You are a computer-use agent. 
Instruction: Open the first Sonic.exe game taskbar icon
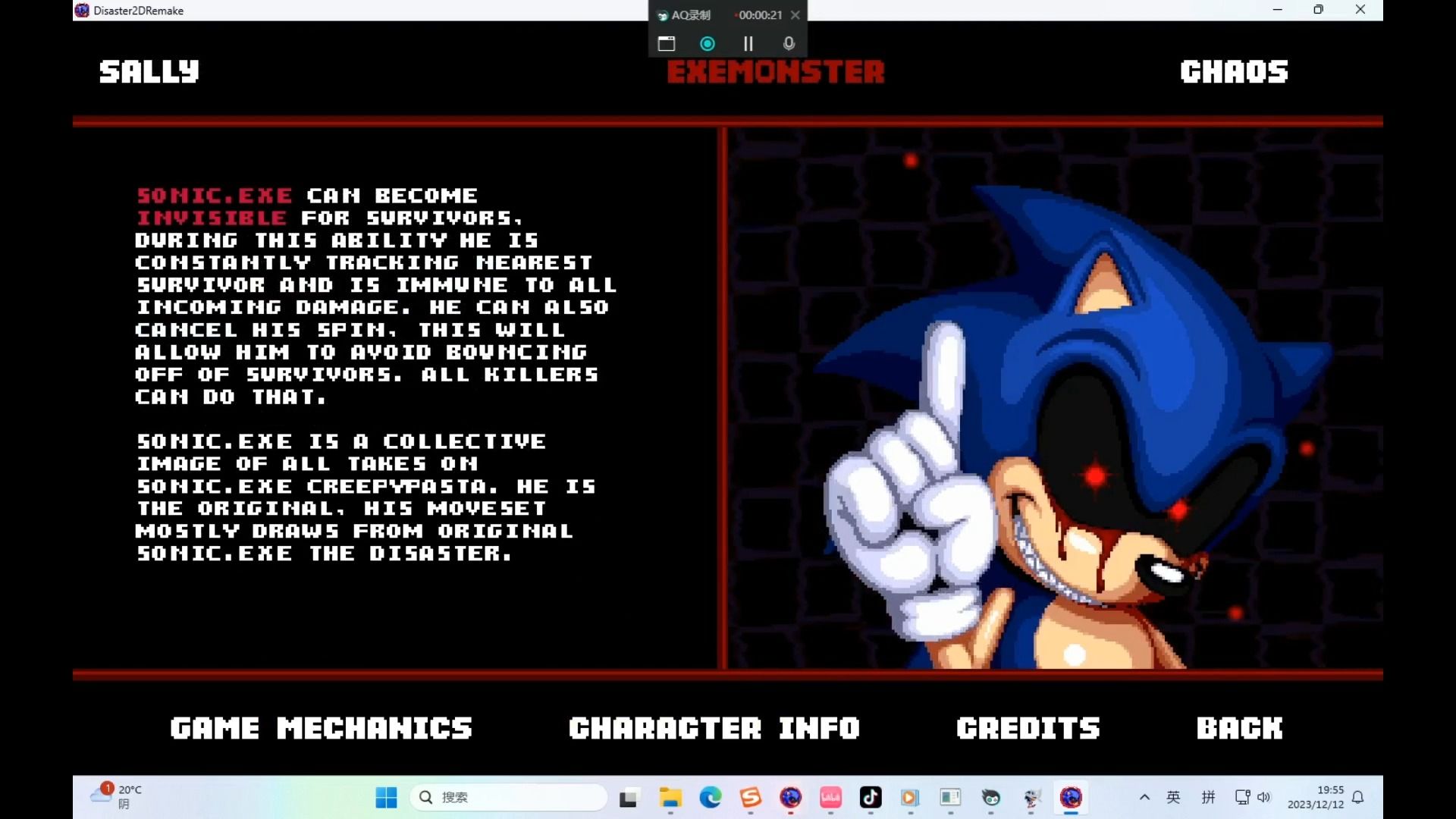click(791, 797)
